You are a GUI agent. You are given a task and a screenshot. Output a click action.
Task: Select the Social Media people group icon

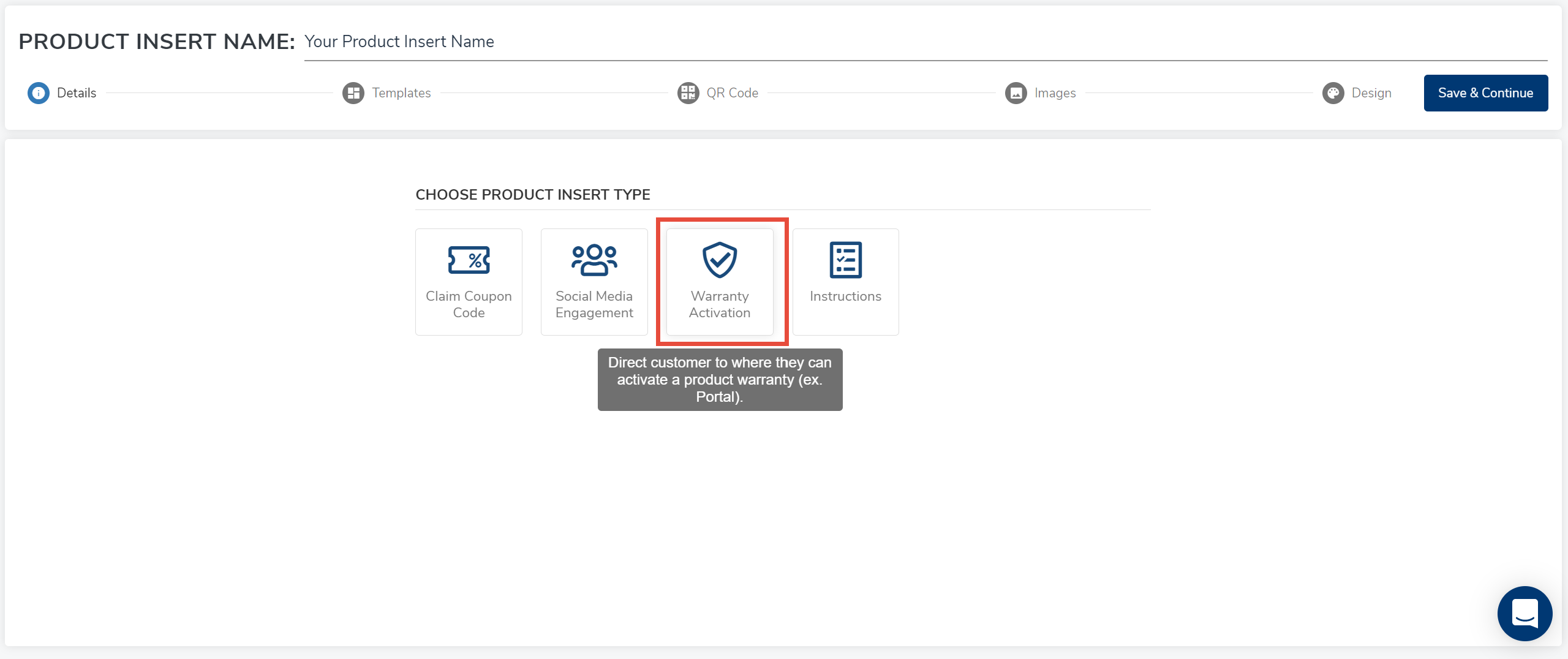pyautogui.click(x=594, y=260)
